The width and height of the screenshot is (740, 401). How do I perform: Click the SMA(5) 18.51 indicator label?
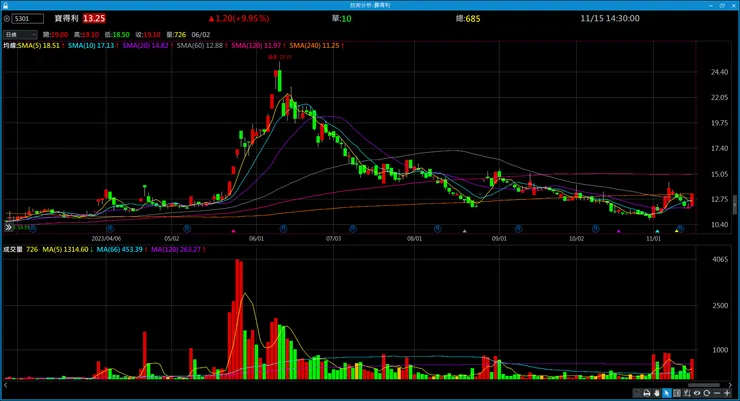[38, 46]
